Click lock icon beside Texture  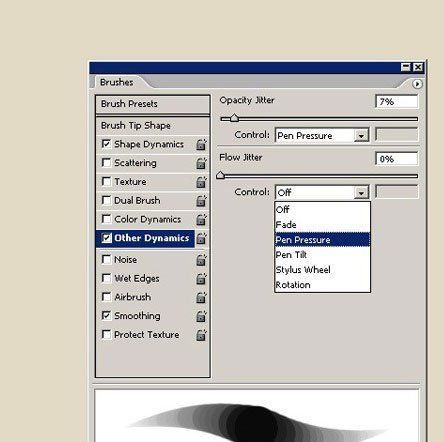point(201,182)
